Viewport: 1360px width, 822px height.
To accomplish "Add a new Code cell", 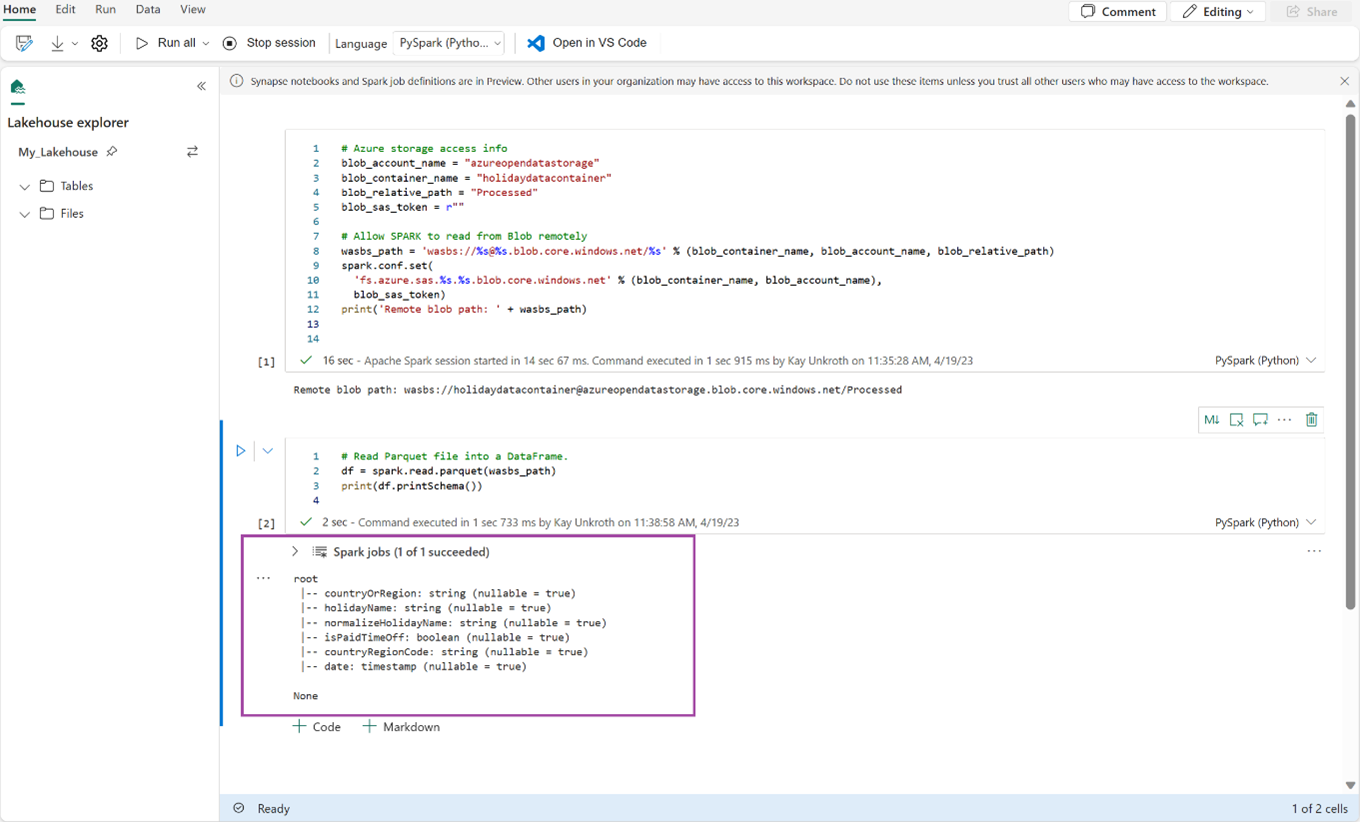I will [x=316, y=727].
